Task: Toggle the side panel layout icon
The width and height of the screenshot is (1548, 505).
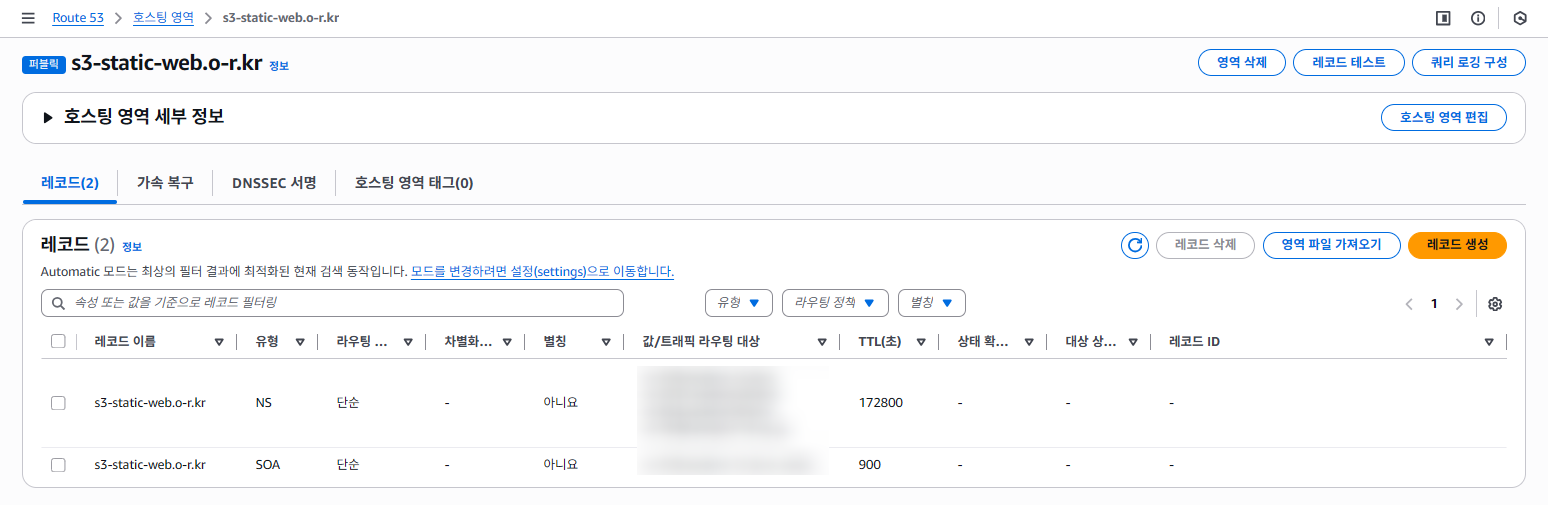Action: (1443, 18)
